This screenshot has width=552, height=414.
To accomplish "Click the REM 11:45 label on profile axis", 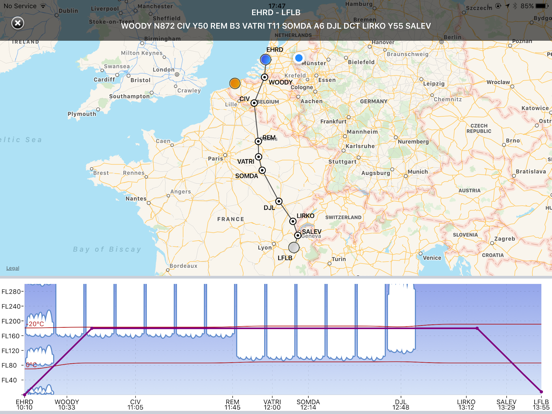I will tap(232, 404).
